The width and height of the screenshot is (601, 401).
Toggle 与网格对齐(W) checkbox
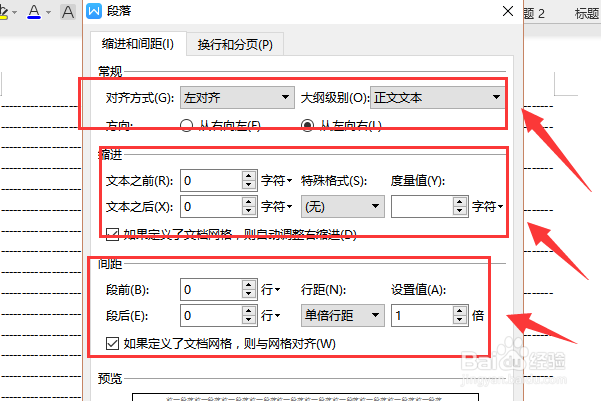[x=112, y=343]
